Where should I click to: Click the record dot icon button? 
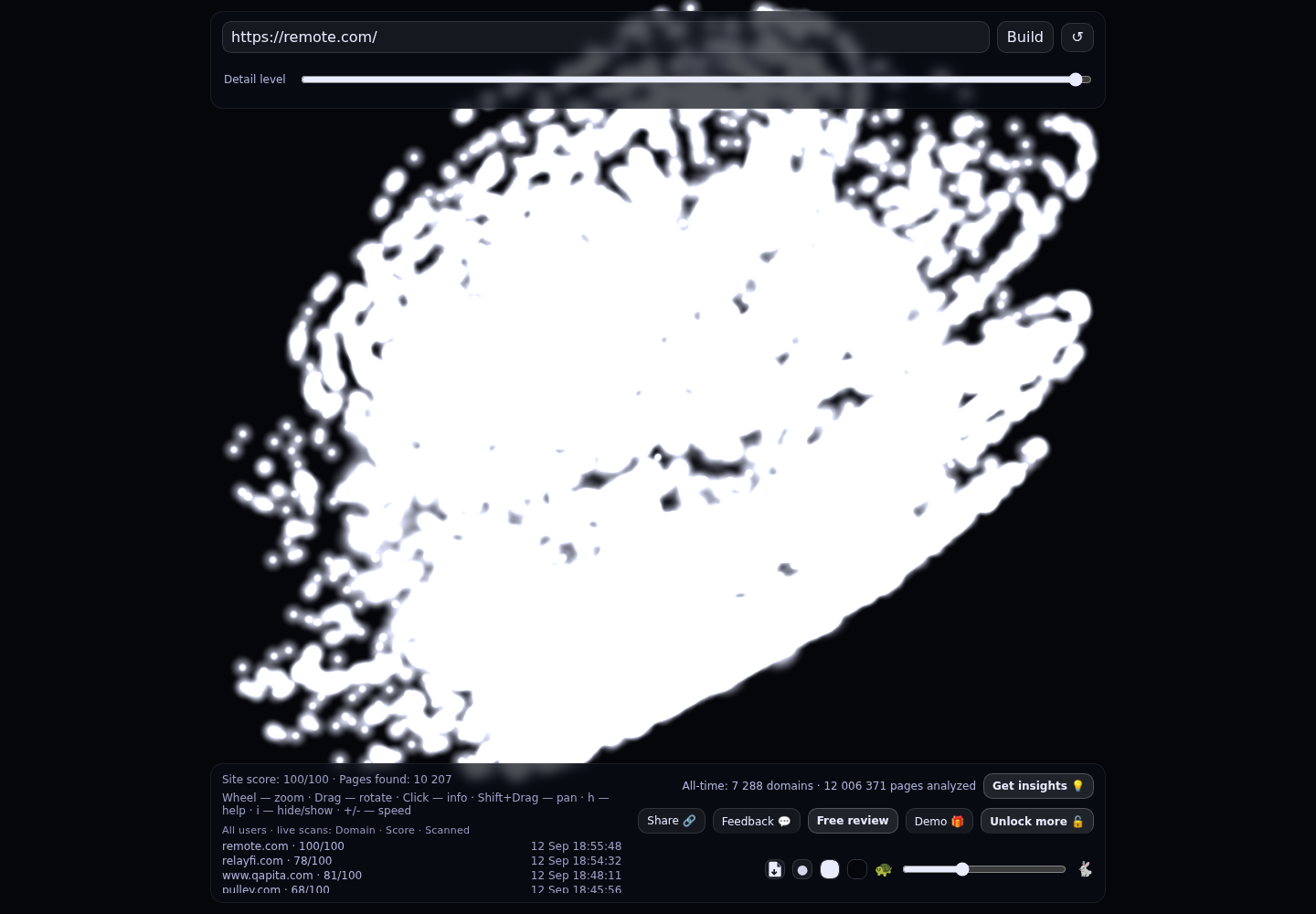click(x=802, y=869)
